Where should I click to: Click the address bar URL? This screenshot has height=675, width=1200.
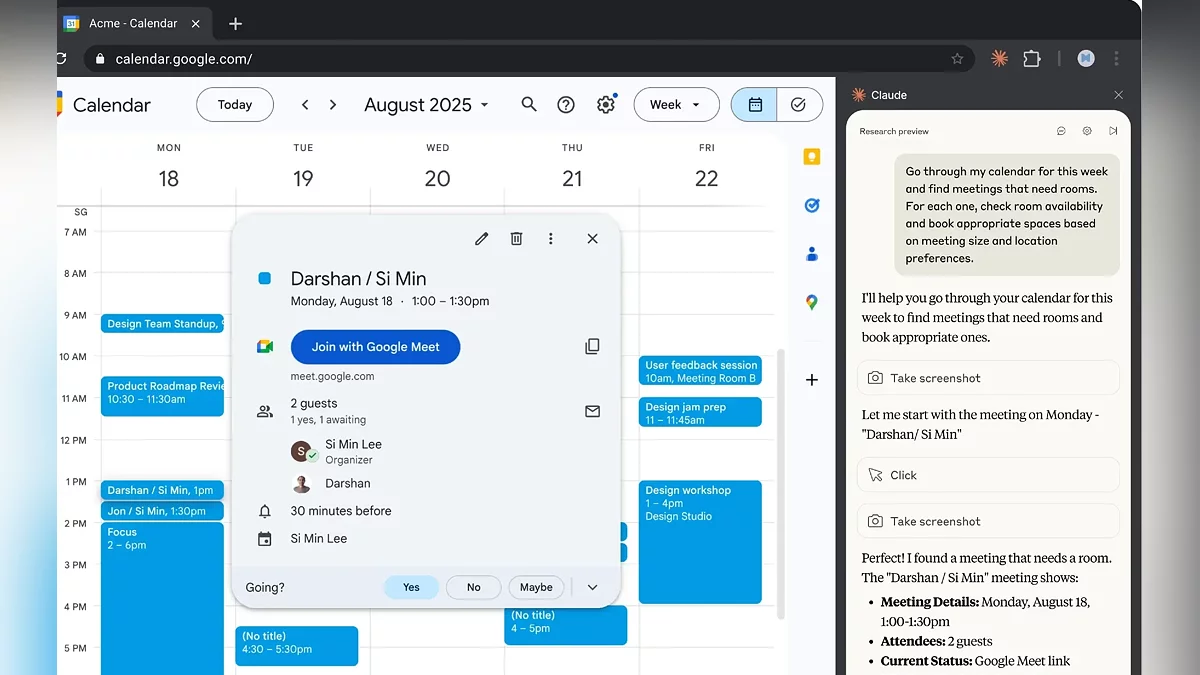(x=183, y=59)
